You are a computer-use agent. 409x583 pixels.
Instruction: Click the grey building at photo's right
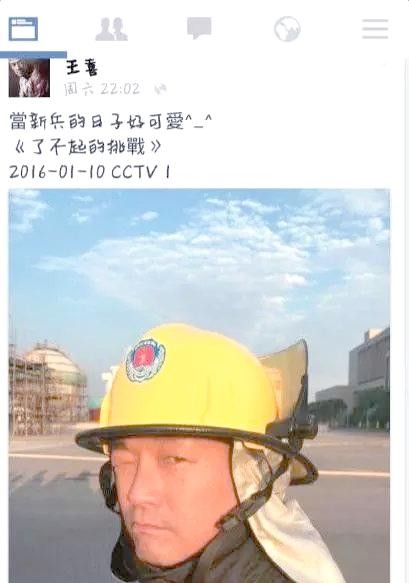[369, 376]
